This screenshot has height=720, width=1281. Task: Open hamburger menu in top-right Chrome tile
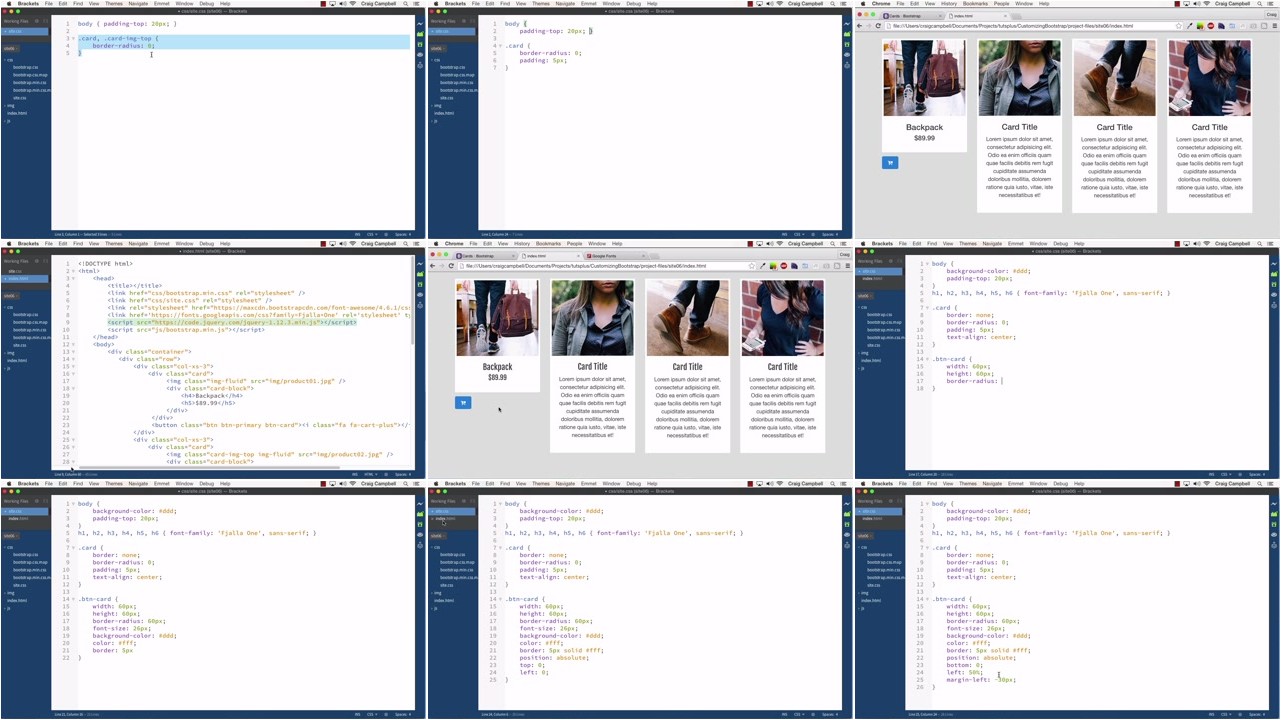[1275, 26]
